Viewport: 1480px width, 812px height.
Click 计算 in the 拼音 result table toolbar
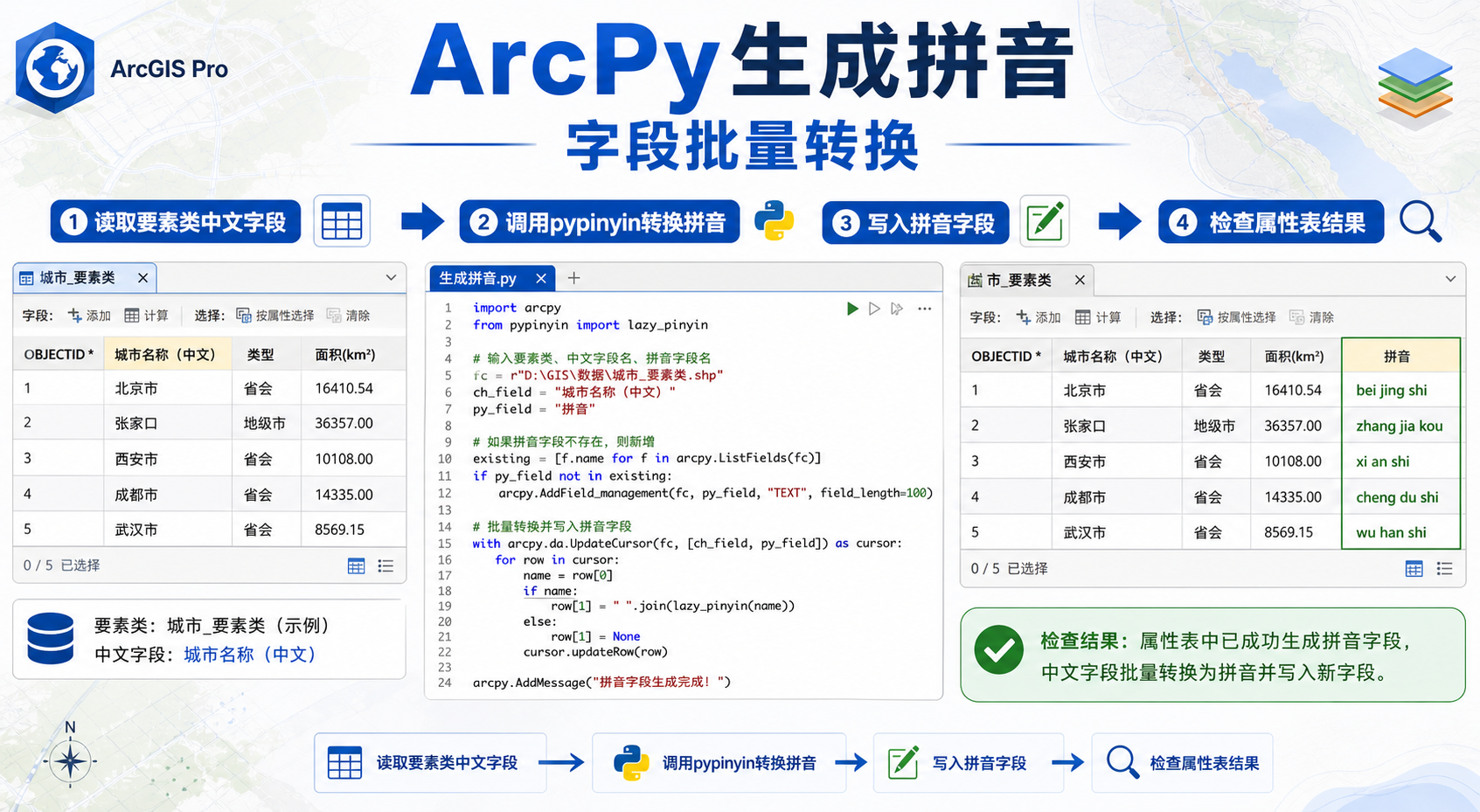1098,317
